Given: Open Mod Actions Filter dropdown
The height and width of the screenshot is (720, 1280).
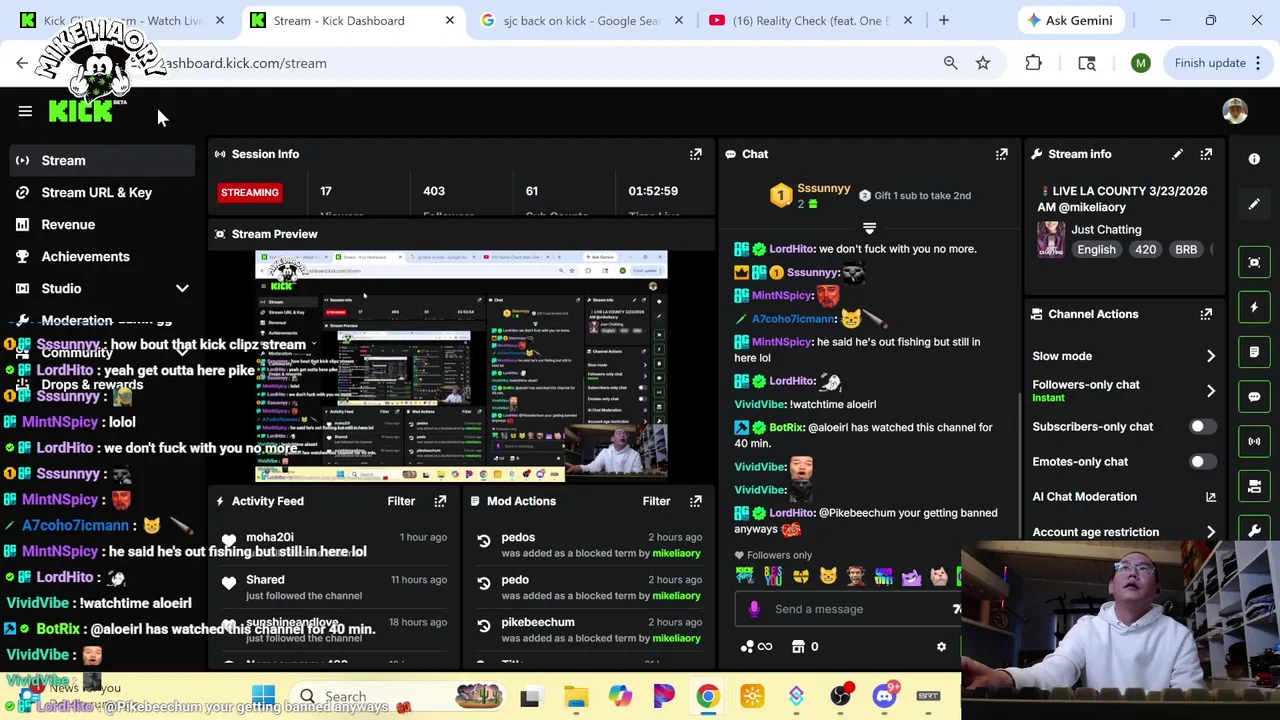Looking at the screenshot, I should click(656, 501).
